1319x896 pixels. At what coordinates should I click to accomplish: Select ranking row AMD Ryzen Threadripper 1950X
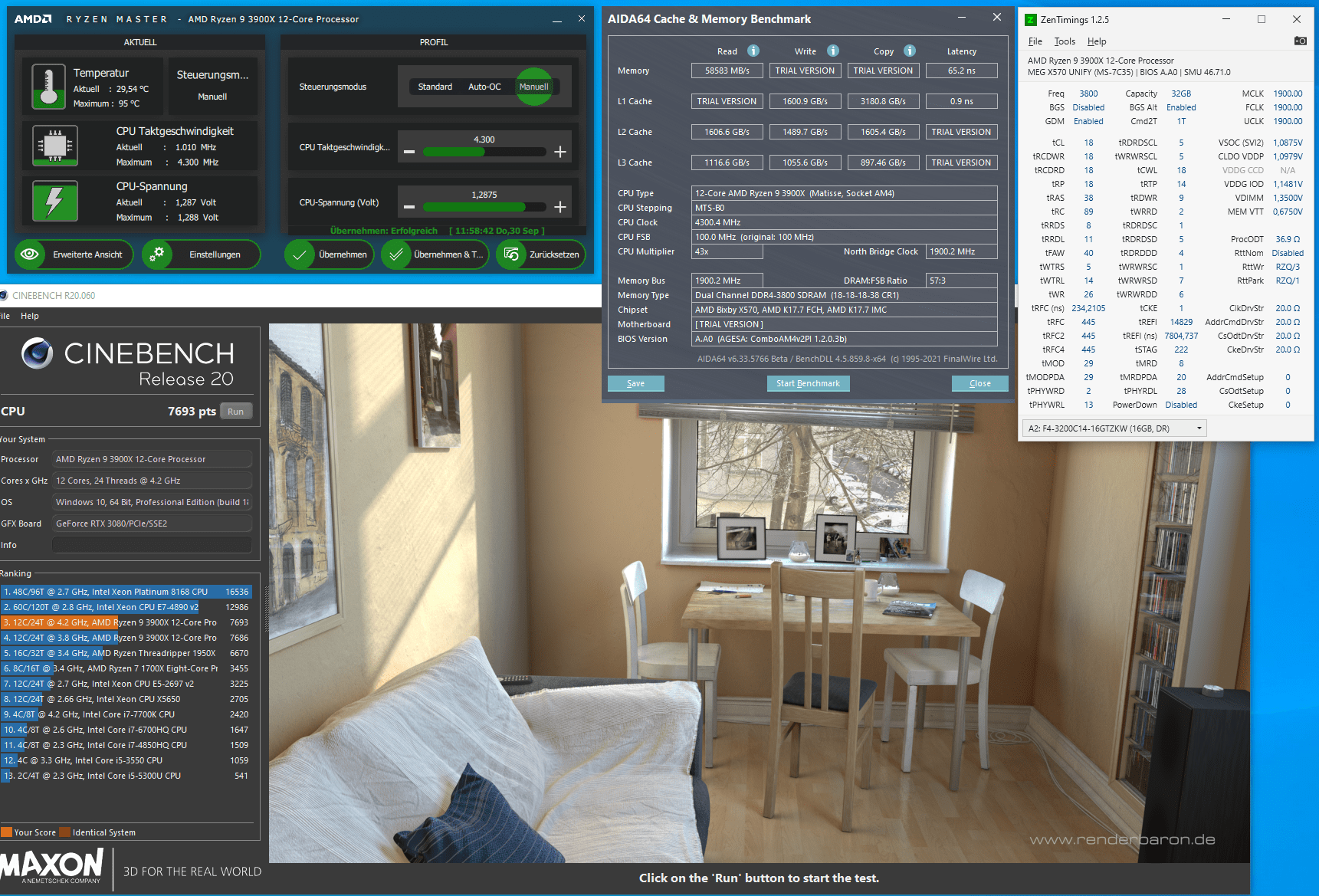click(126, 653)
